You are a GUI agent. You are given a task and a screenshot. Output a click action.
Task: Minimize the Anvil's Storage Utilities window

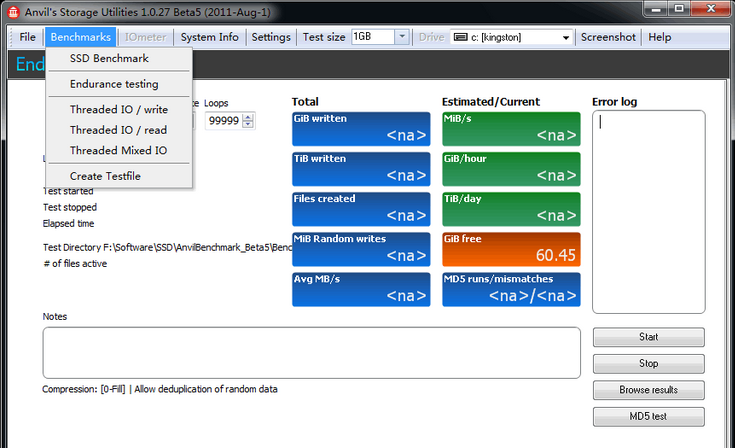(656, 8)
